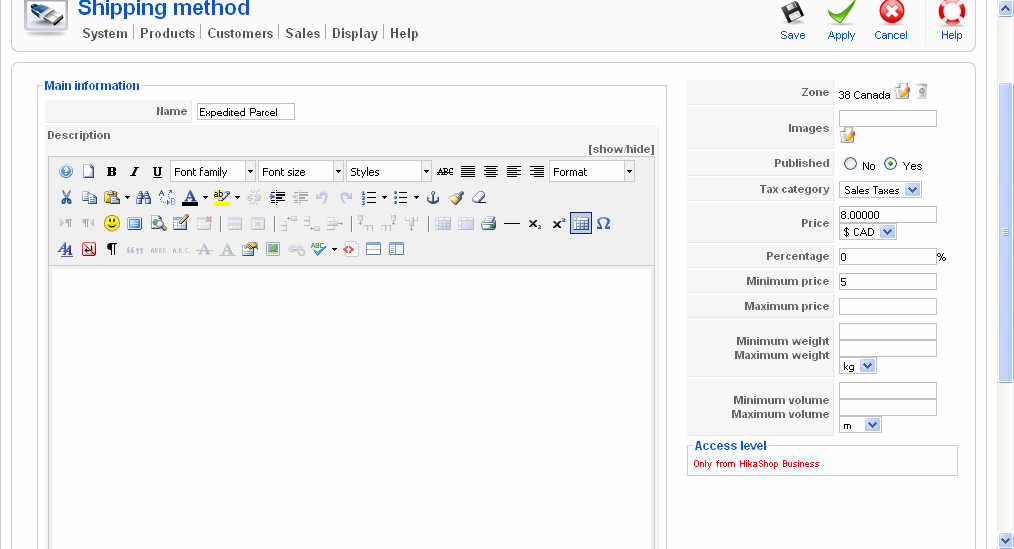Click the edit icon next to Zone

click(903, 92)
